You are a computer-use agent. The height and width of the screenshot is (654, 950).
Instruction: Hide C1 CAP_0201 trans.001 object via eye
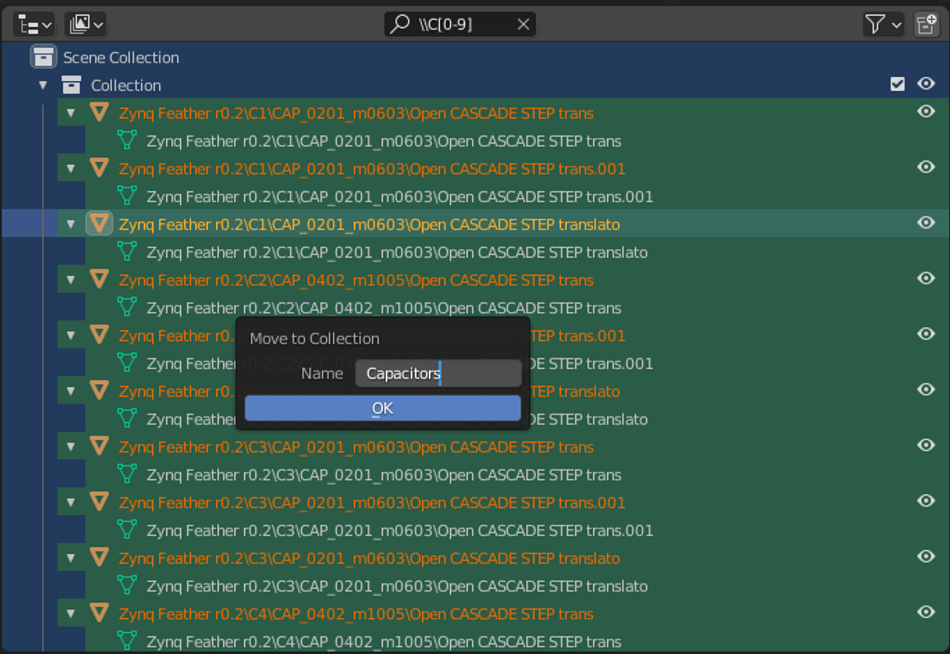[x=926, y=167]
